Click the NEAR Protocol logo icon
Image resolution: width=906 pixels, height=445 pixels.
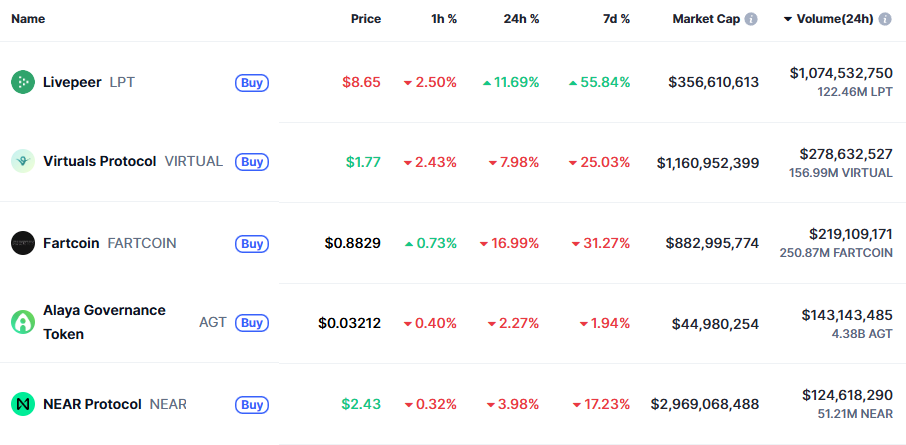[23, 404]
